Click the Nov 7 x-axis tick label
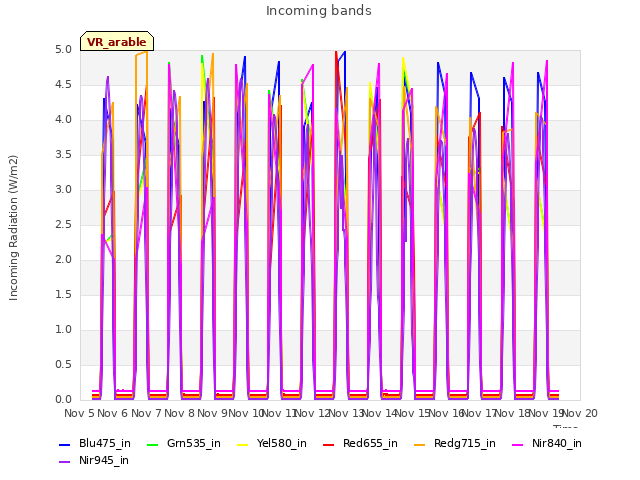Image resolution: width=640 pixels, height=480 pixels. (146, 413)
